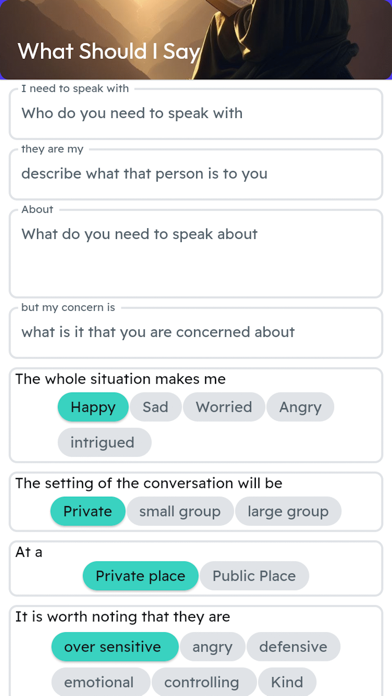
Task: Select the Kind trait chip
Action: (287, 682)
